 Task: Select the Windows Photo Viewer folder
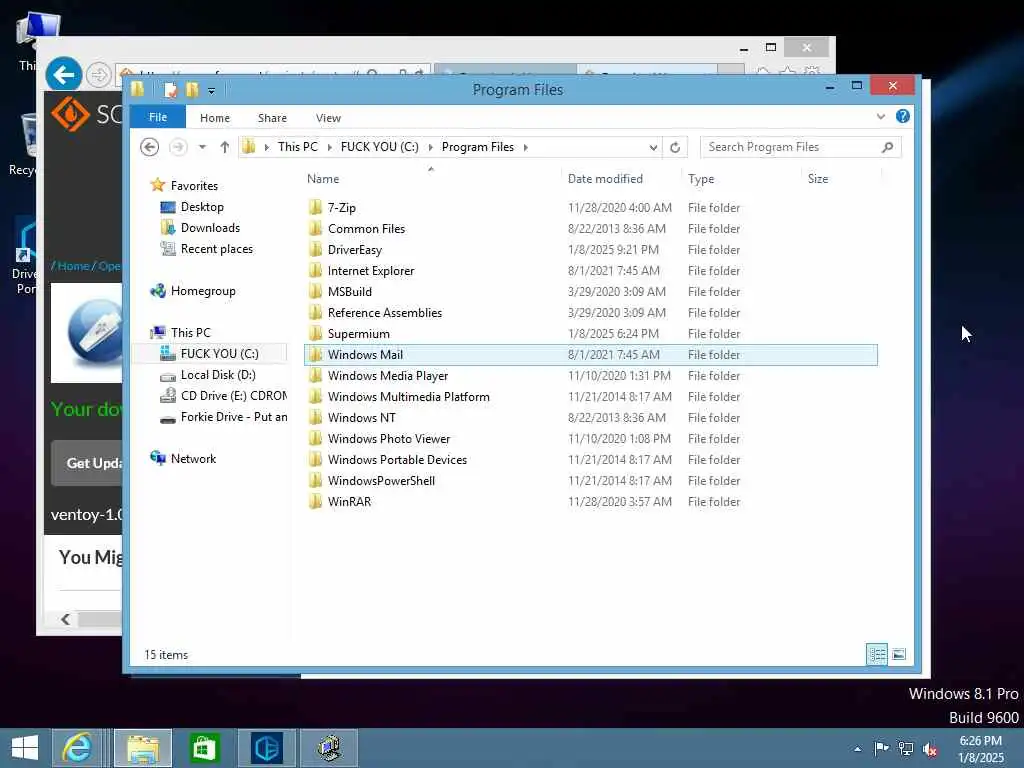coord(389,439)
